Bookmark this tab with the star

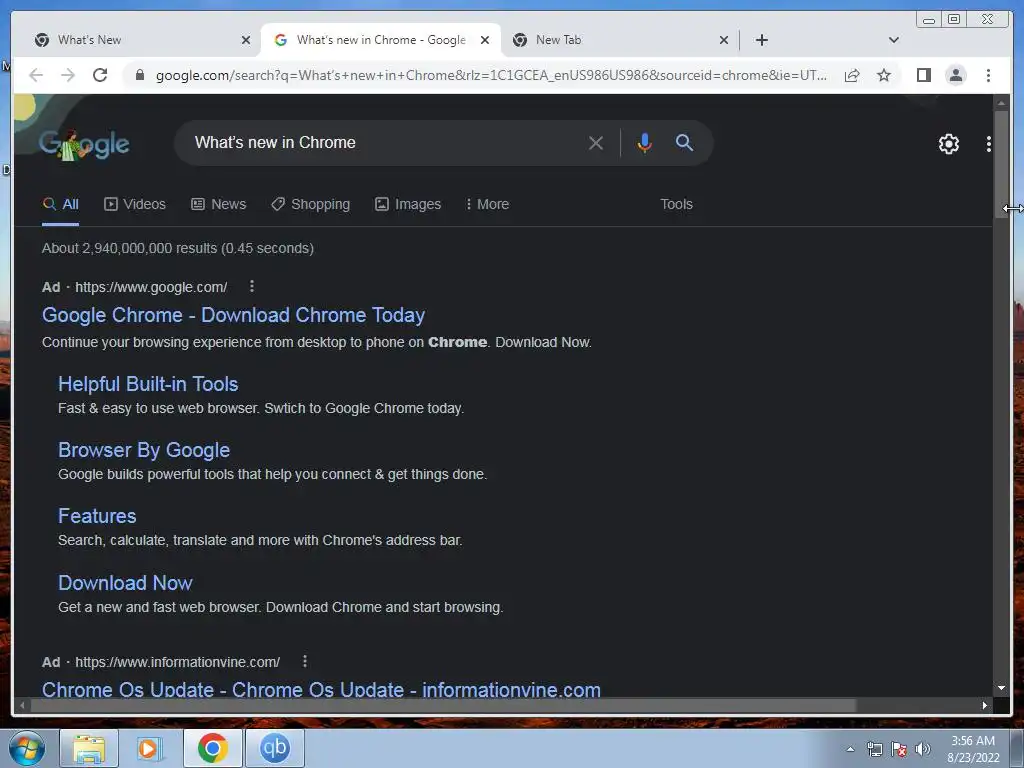point(884,75)
